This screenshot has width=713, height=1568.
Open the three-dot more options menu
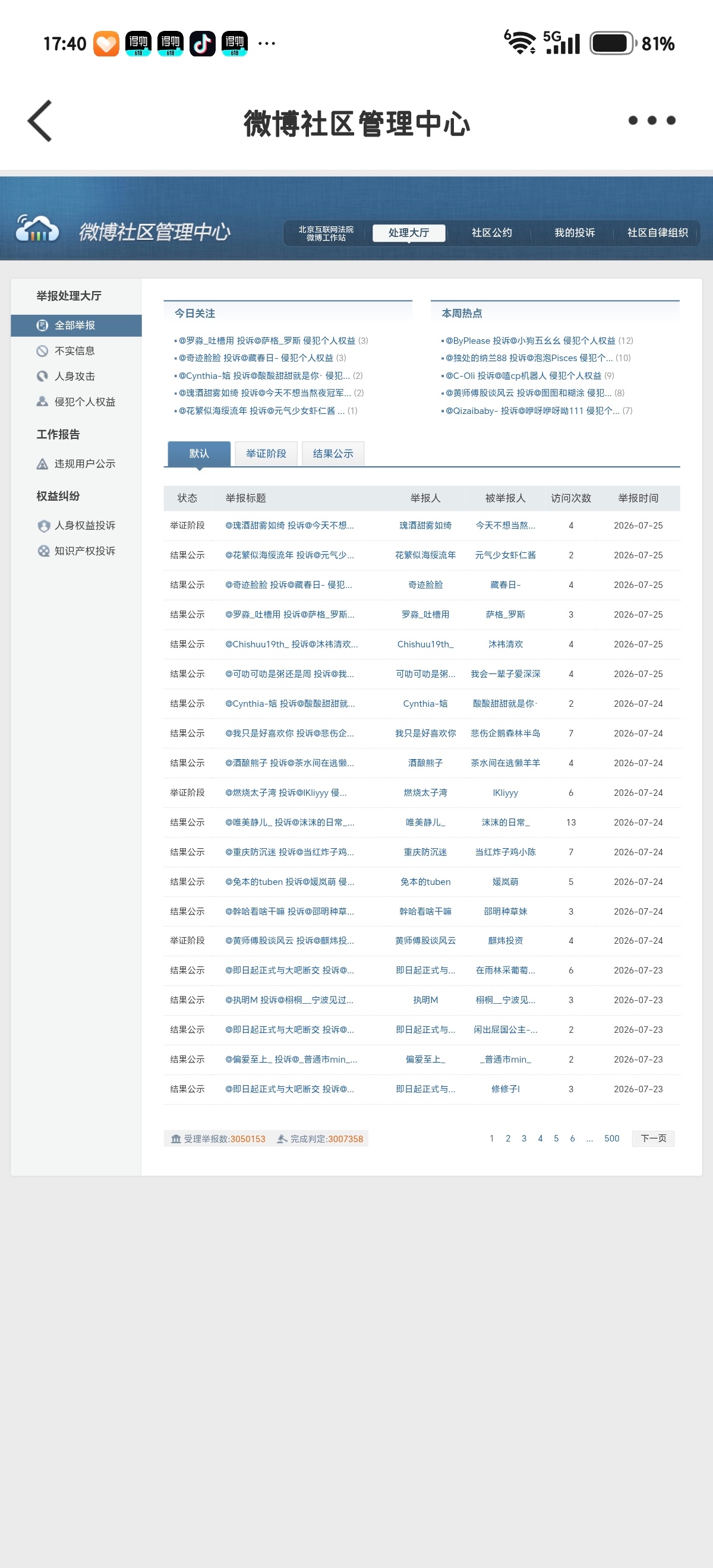click(x=651, y=121)
